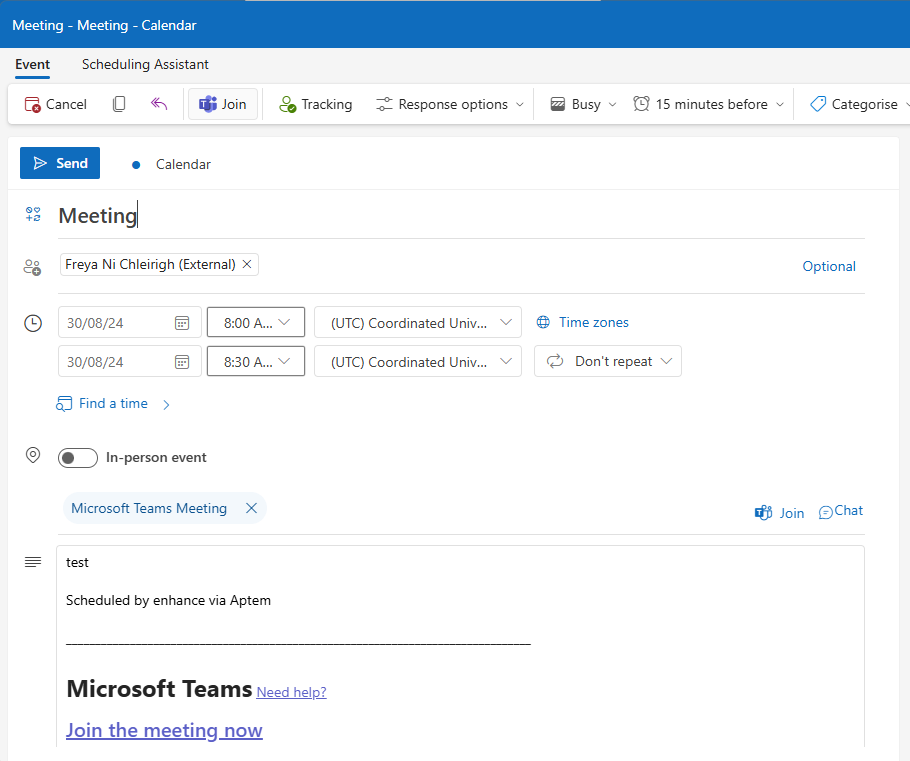Toggle the In-person event switch
Screen dimensions: 910x761
pos(78,458)
